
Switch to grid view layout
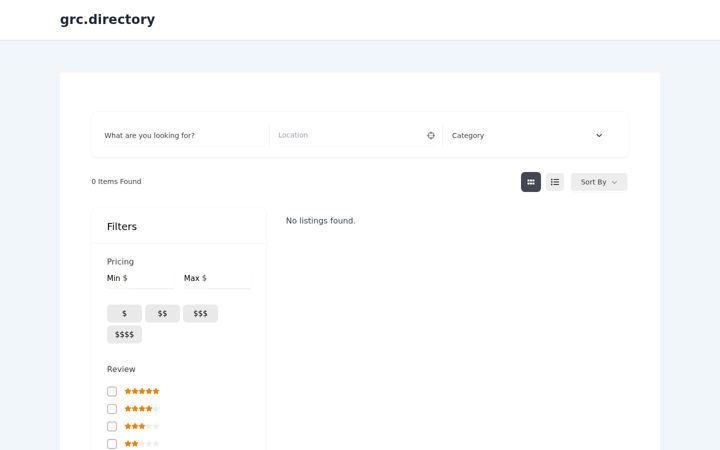(x=531, y=182)
